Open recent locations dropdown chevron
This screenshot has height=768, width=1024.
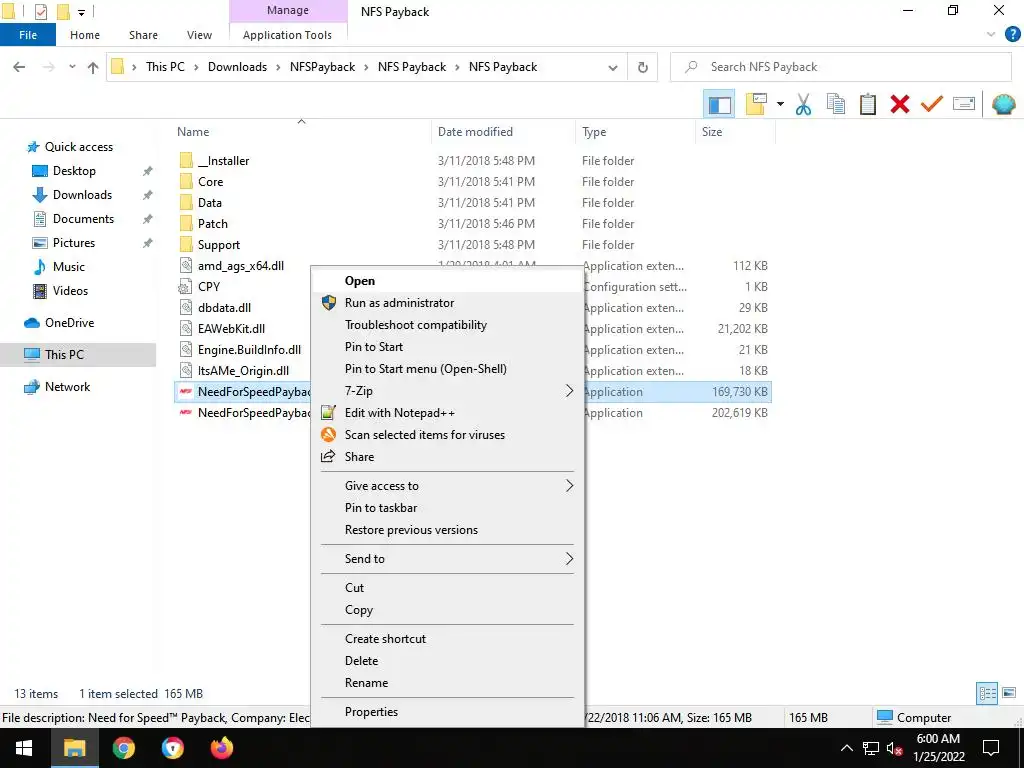click(72, 67)
